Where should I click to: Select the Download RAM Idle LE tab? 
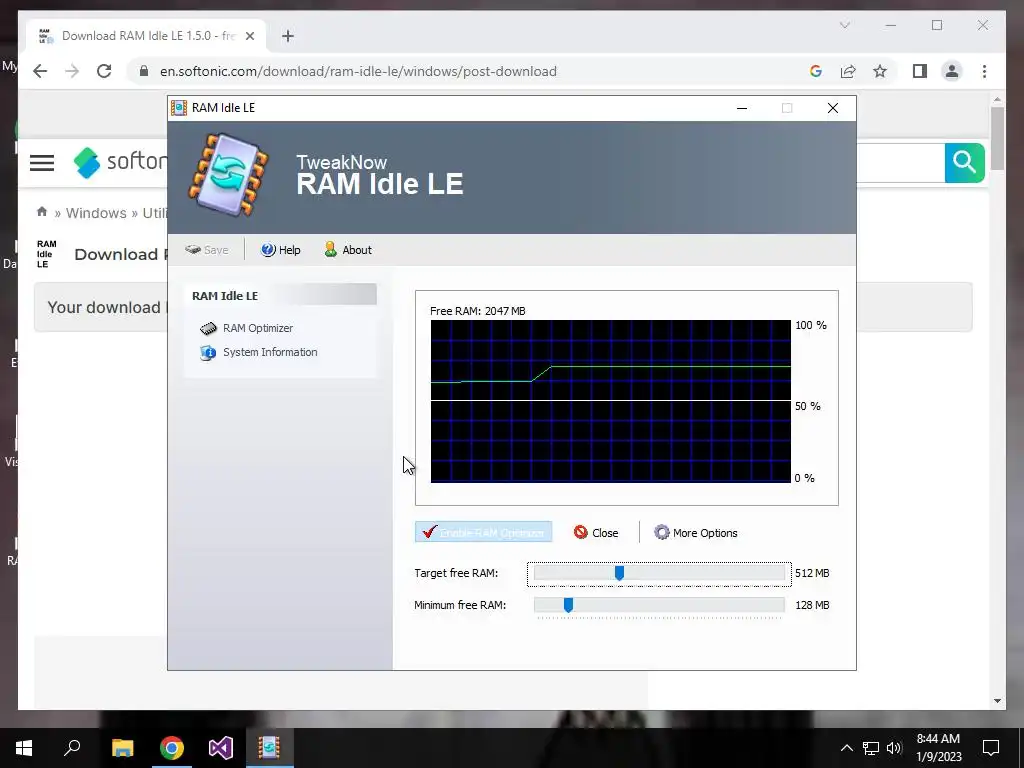[x=147, y=36]
